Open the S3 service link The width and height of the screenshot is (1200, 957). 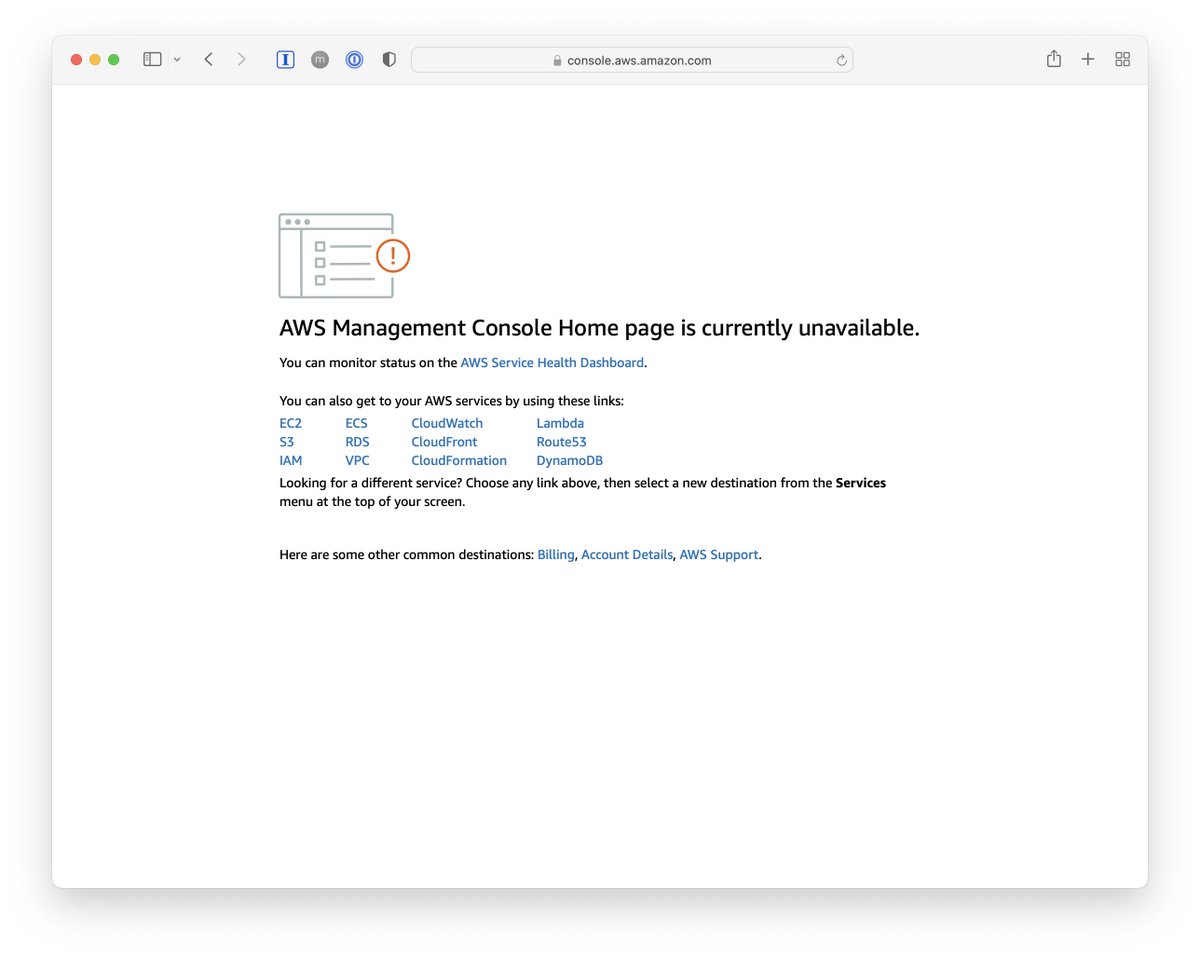click(287, 442)
